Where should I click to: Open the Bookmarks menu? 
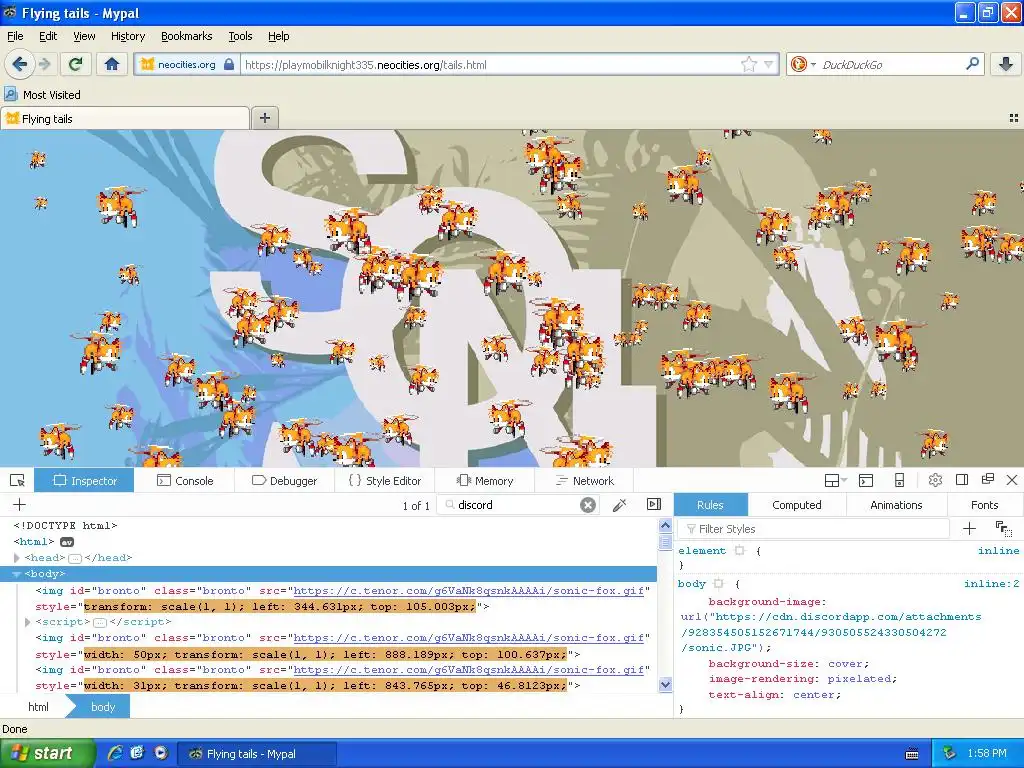point(186,36)
